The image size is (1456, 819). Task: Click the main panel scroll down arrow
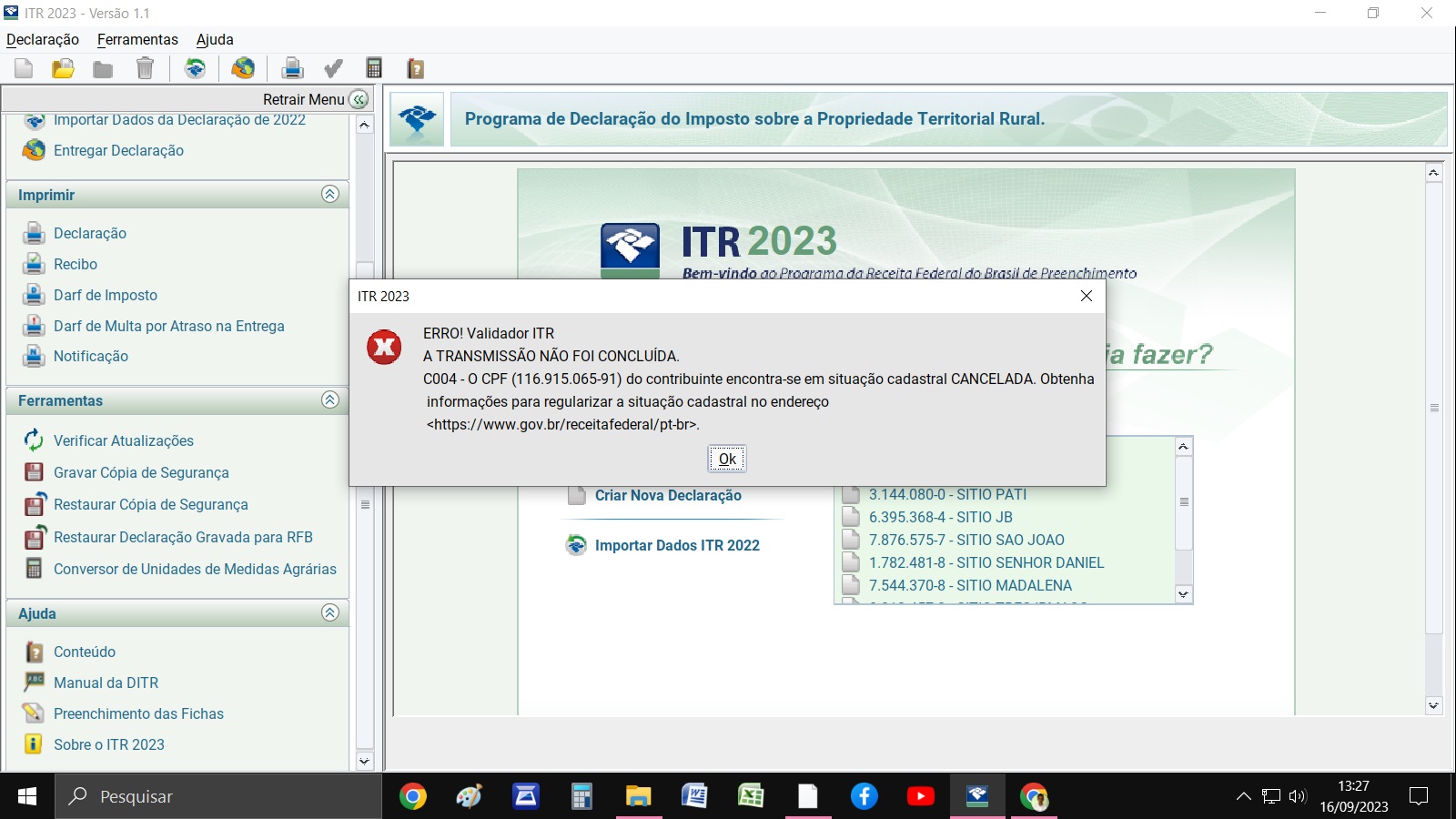pyautogui.click(x=1433, y=705)
